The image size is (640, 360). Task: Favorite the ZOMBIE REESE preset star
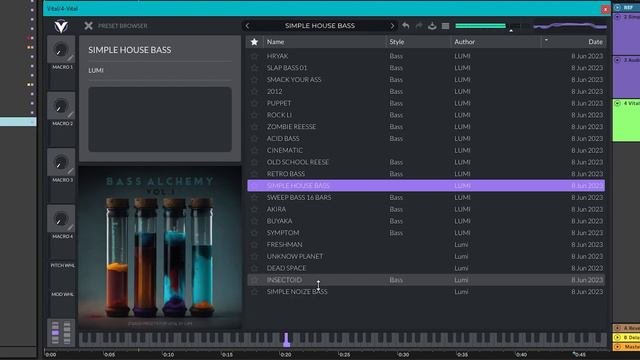pos(254,127)
